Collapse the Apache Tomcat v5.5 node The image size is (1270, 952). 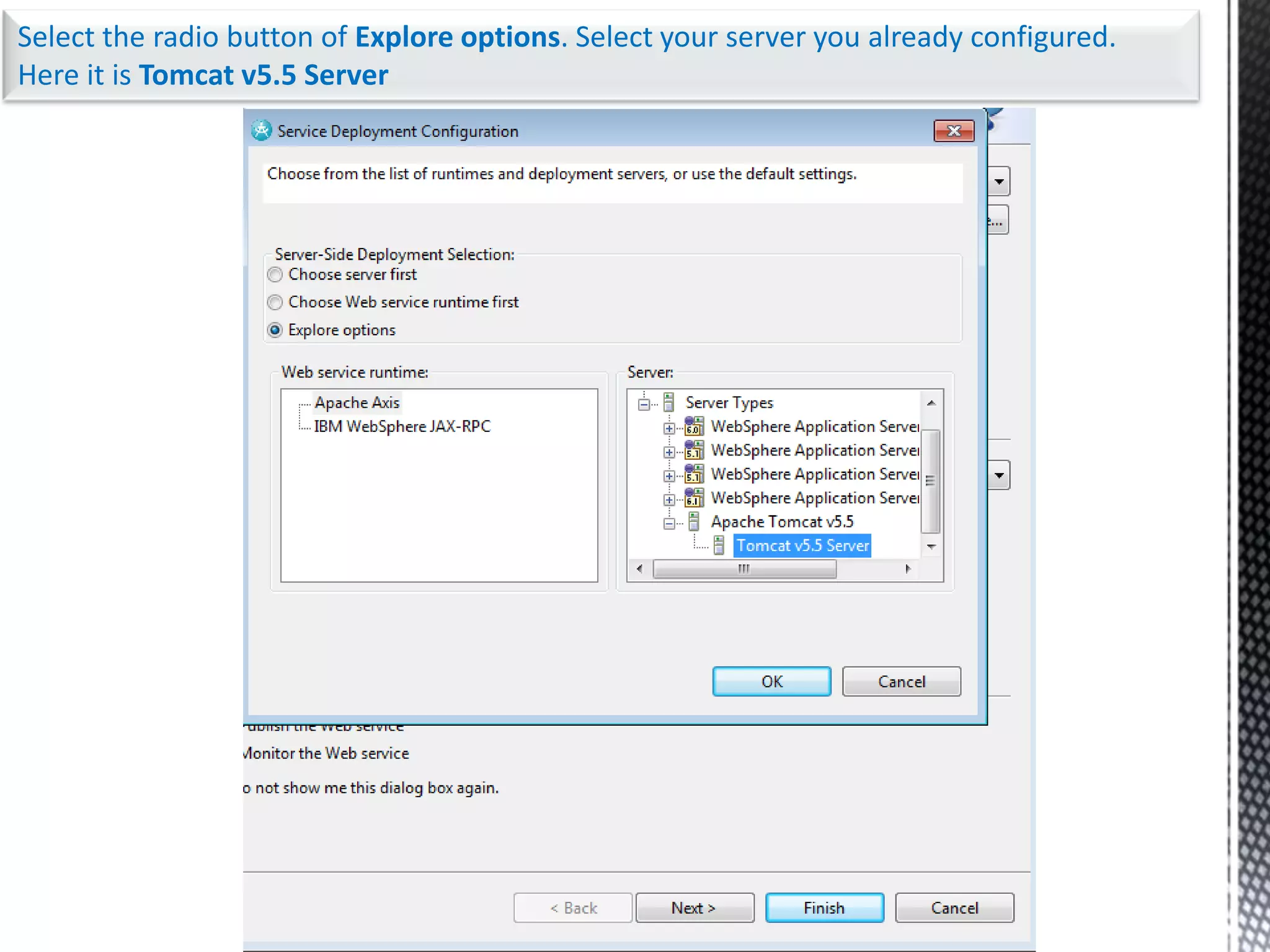[668, 524]
